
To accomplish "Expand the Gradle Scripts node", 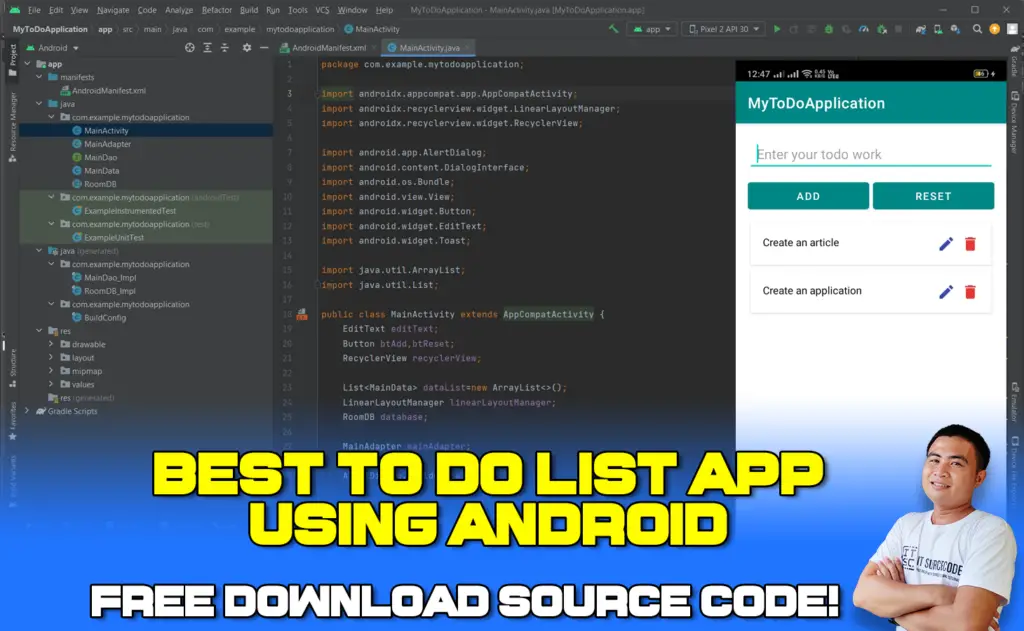I will [x=27, y=412].
